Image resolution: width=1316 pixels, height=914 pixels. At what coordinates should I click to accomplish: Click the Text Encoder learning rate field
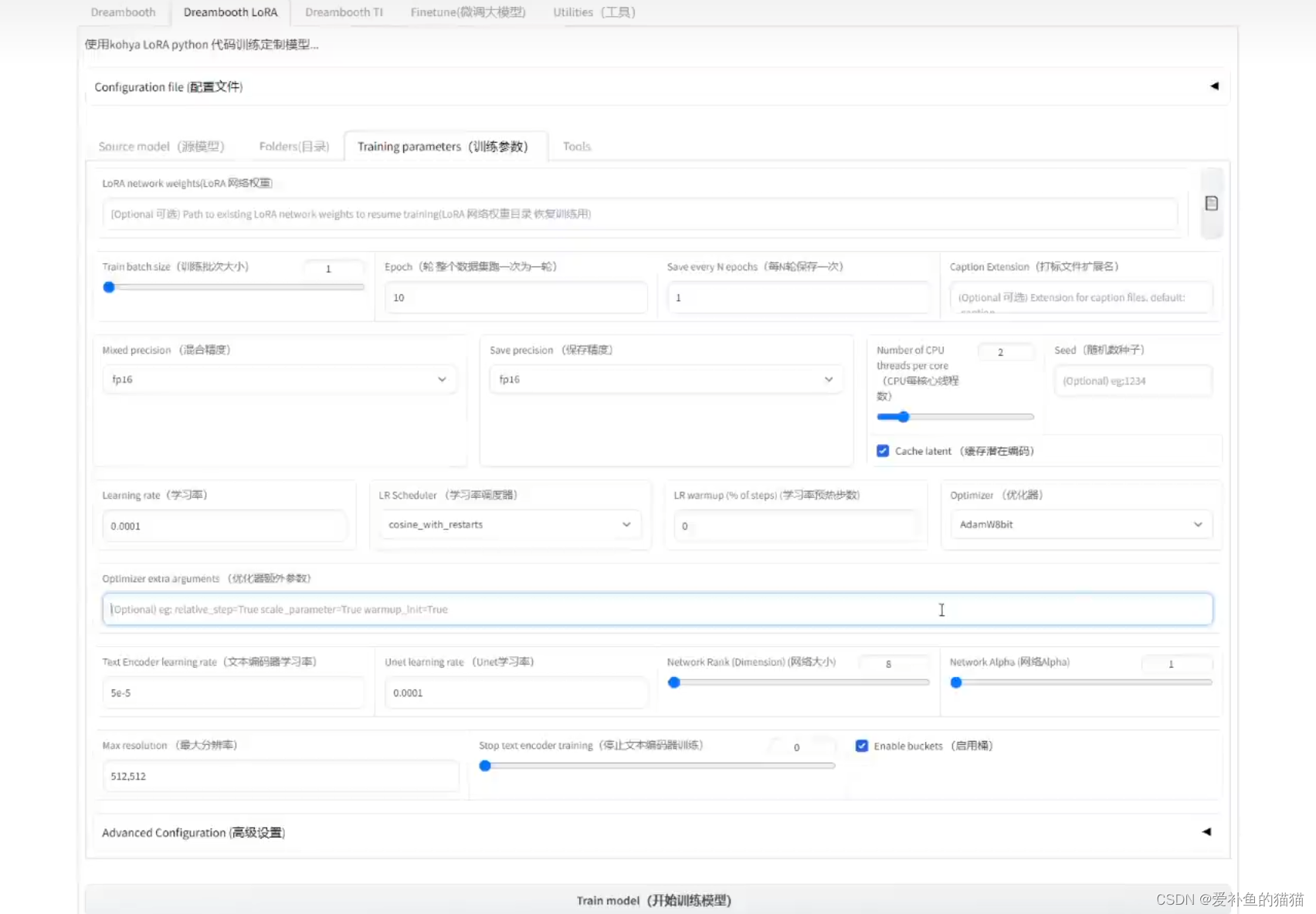click(x=233, y=692)
